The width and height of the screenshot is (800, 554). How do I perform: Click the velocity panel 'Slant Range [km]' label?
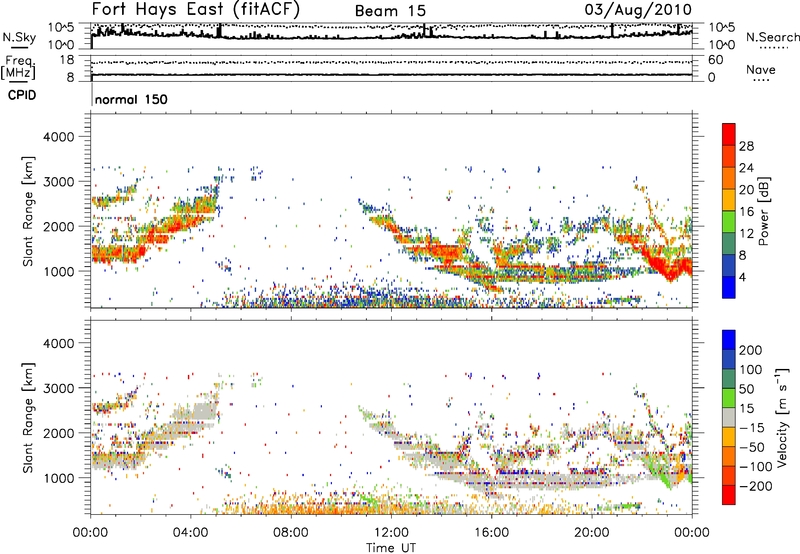[28, 418]
